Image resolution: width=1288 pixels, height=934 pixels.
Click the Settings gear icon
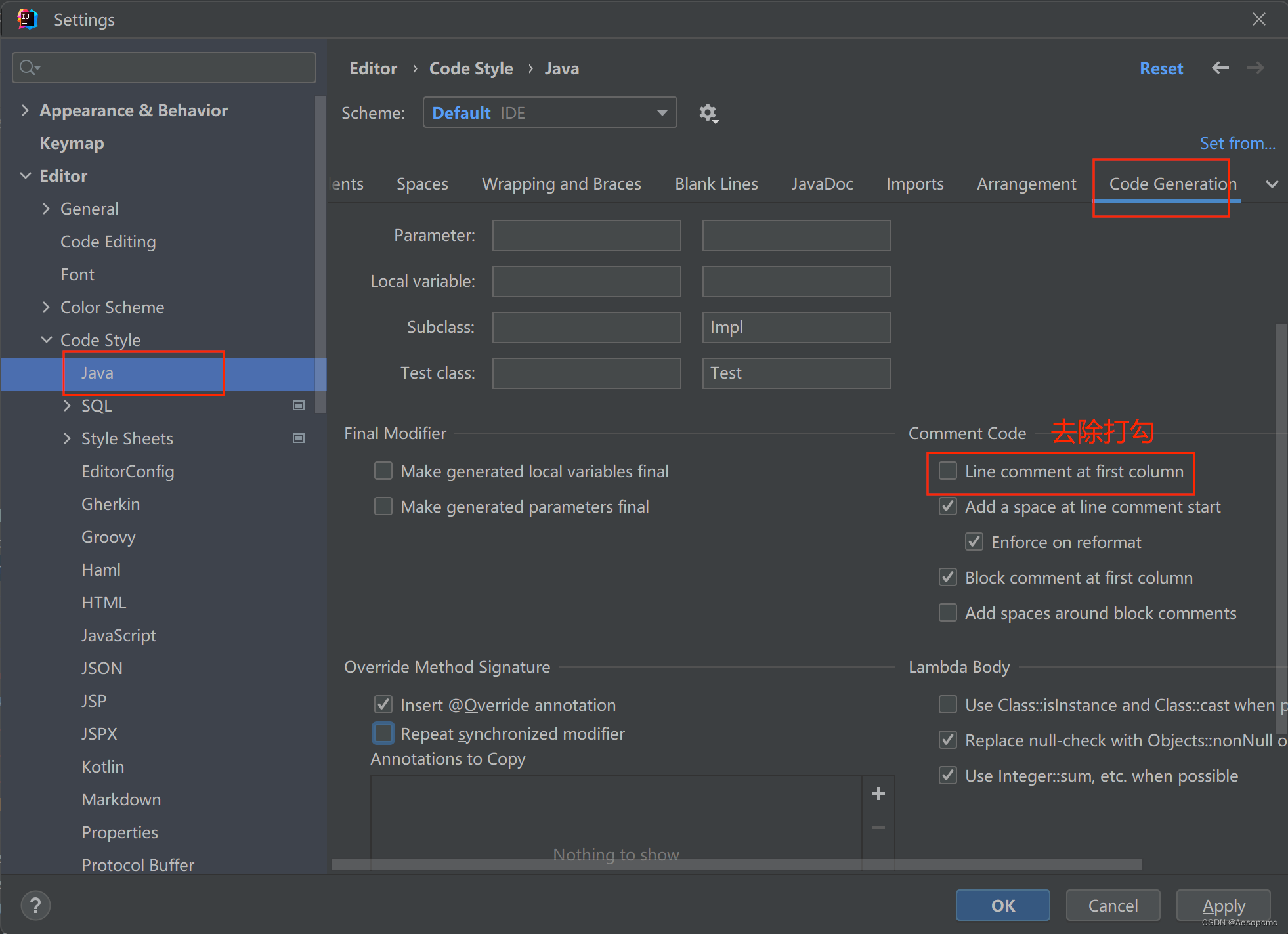pos(710,112)
